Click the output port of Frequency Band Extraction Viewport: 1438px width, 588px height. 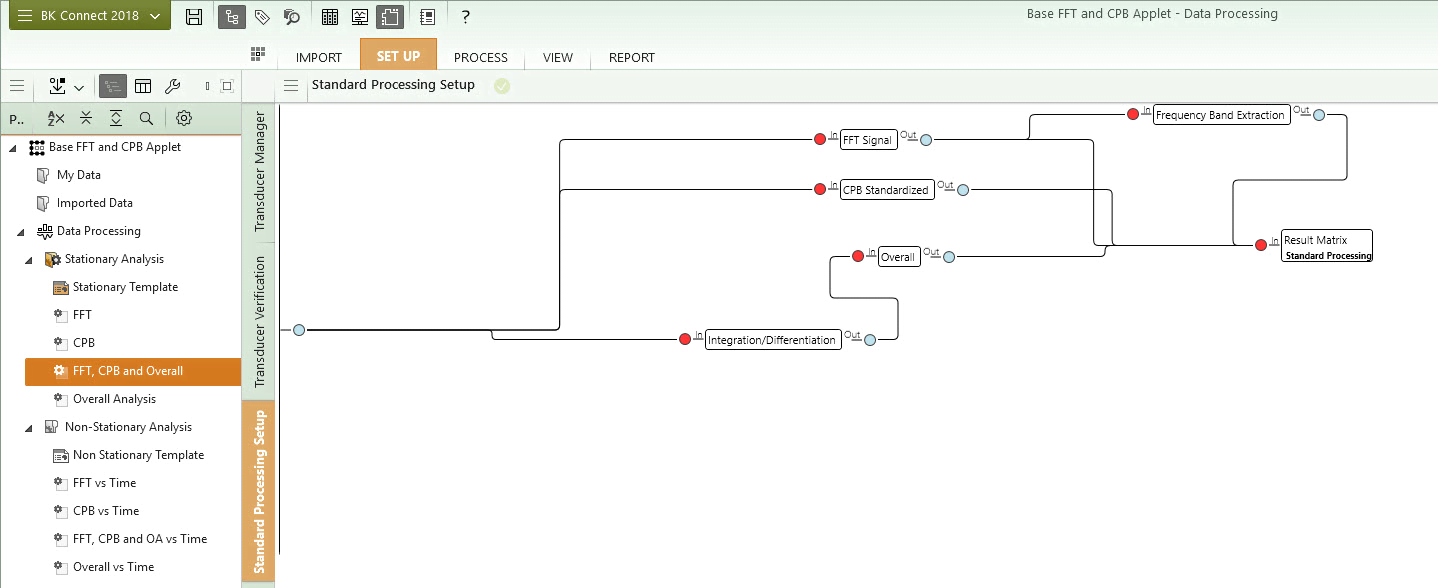1319,115
